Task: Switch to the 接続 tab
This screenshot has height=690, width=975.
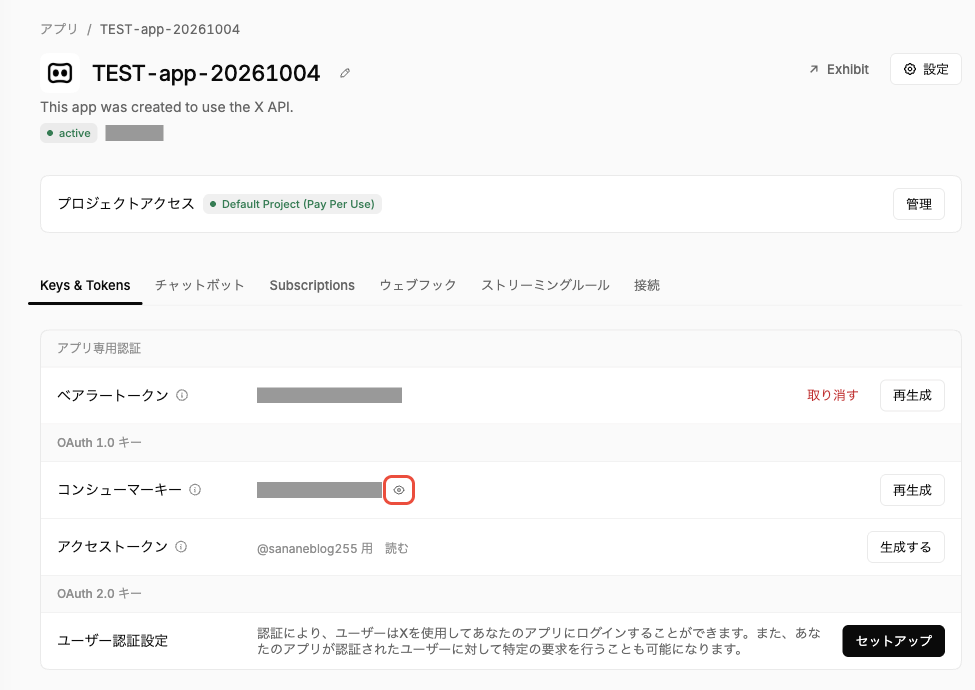Action: 647,285
